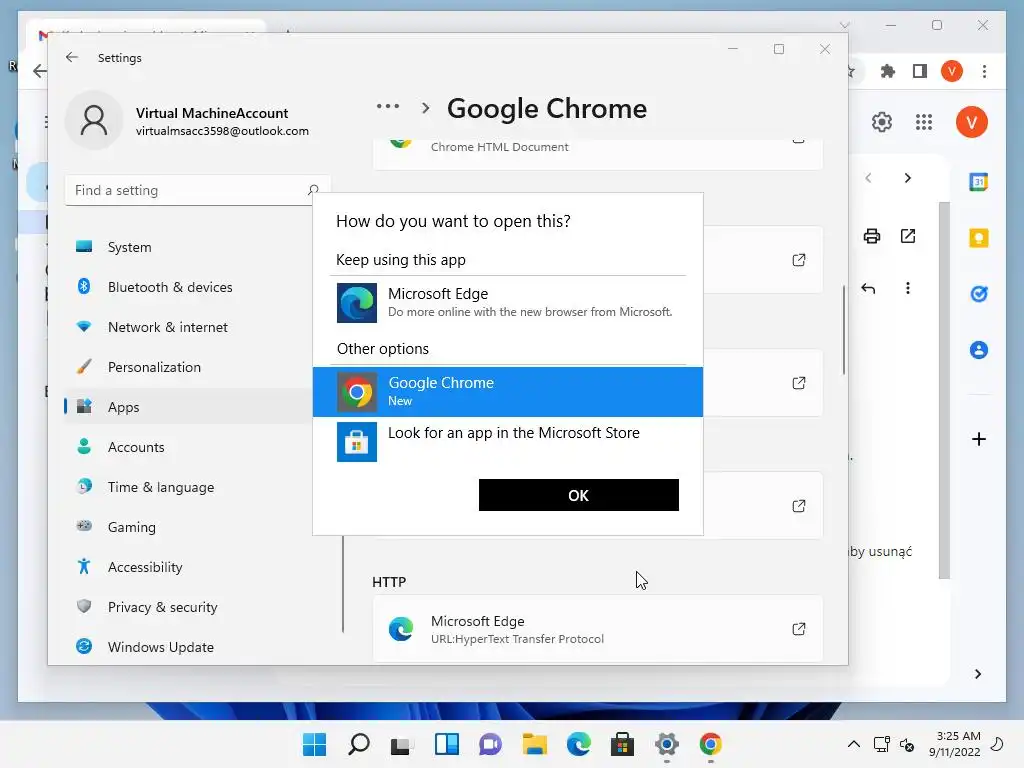Open the System settings category
Viewport: 1024px width, 768px height.
188,247
